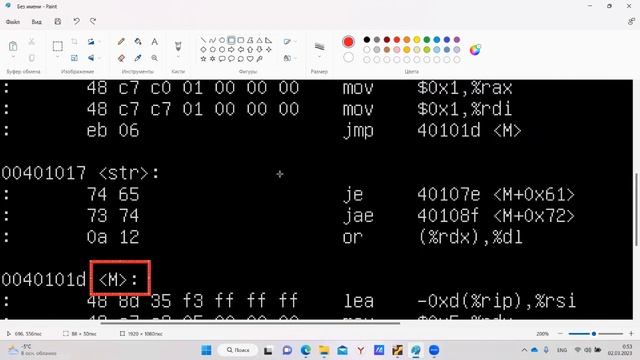640x360 pixels.
Task: Pick the purple palette color
Action: point(457,40)
